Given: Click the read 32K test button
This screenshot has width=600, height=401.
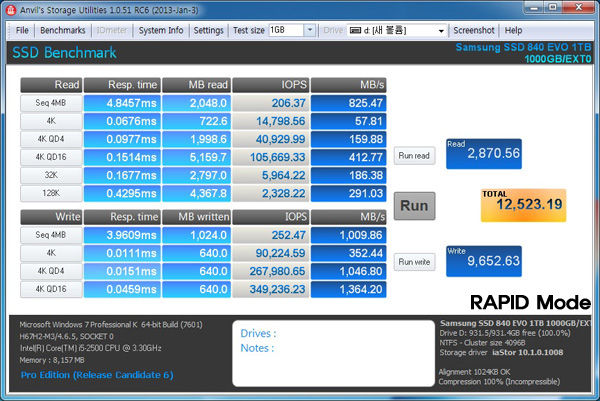Looking at the screenshot, I should click(x=51, y=175).
